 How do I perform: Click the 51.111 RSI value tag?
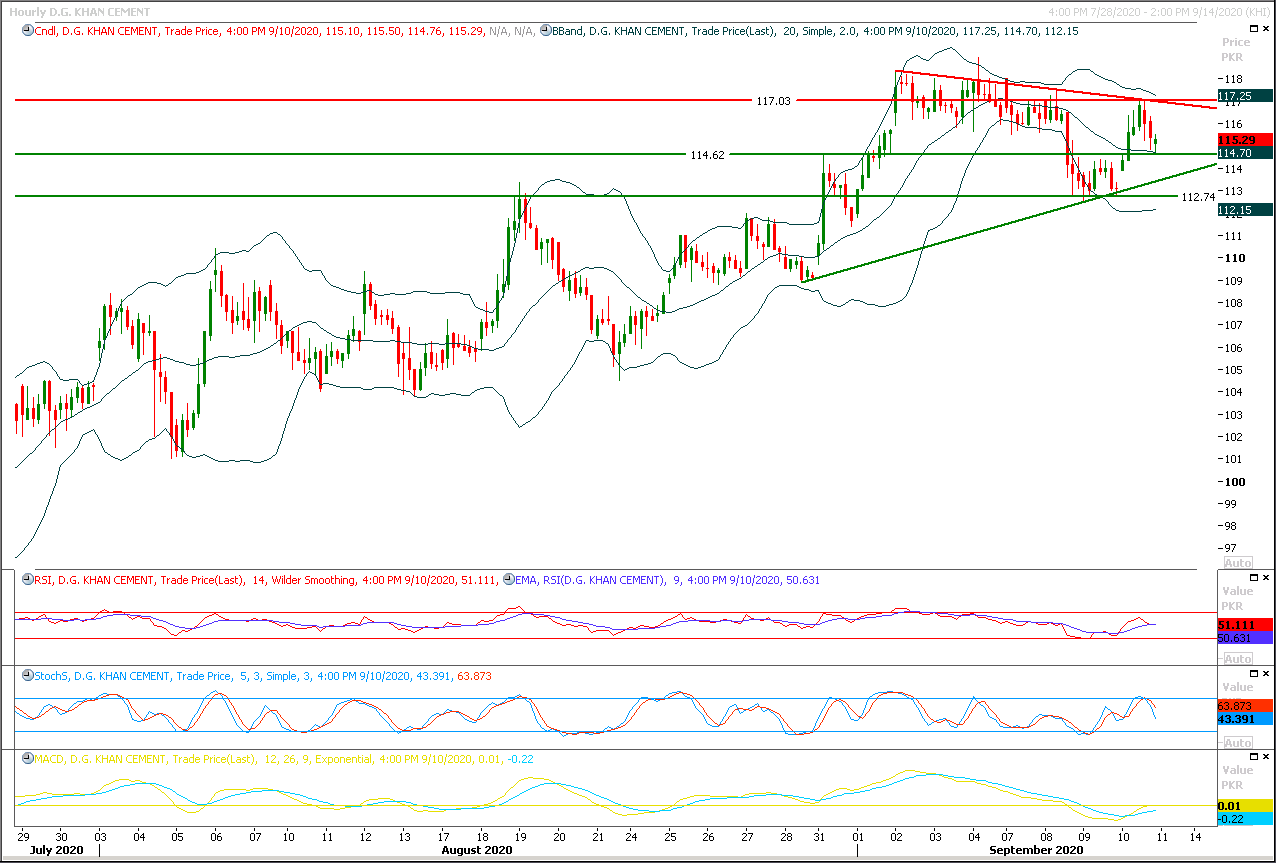point(1244,624)
